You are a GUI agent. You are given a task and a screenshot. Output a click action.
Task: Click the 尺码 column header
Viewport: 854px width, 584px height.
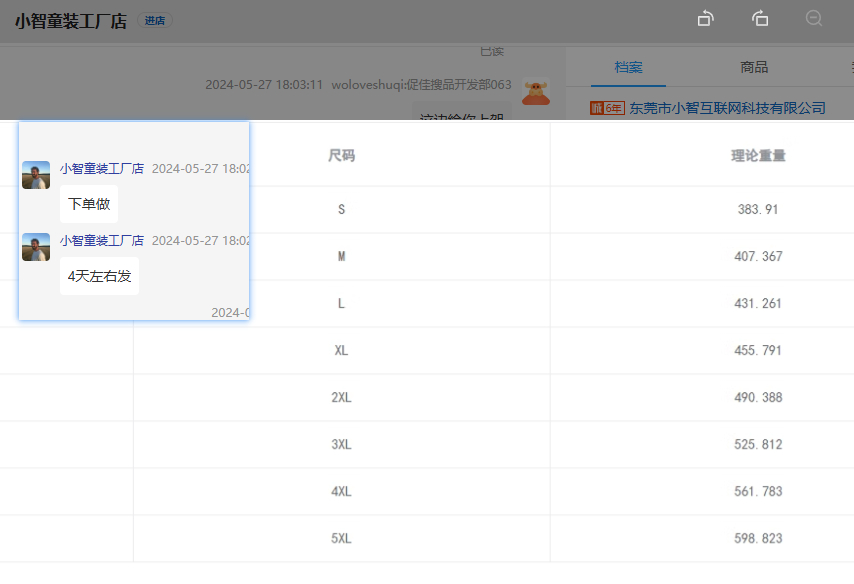pos(341,156)
